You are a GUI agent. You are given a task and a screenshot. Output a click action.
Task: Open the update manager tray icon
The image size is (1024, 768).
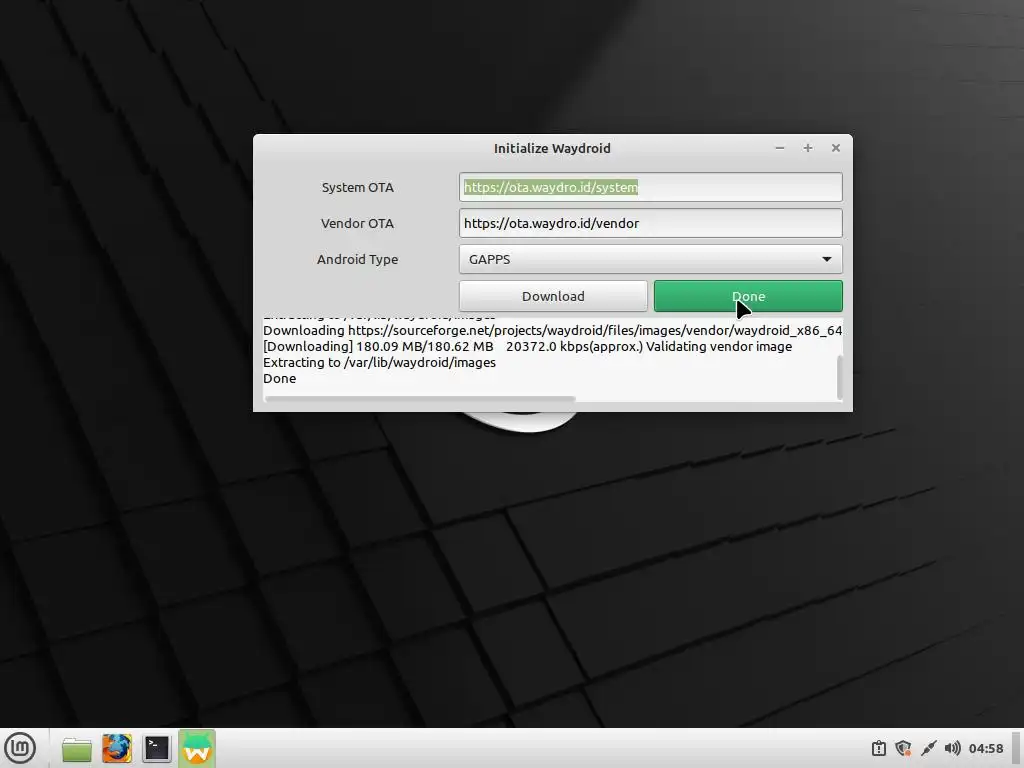coord(878,748)
